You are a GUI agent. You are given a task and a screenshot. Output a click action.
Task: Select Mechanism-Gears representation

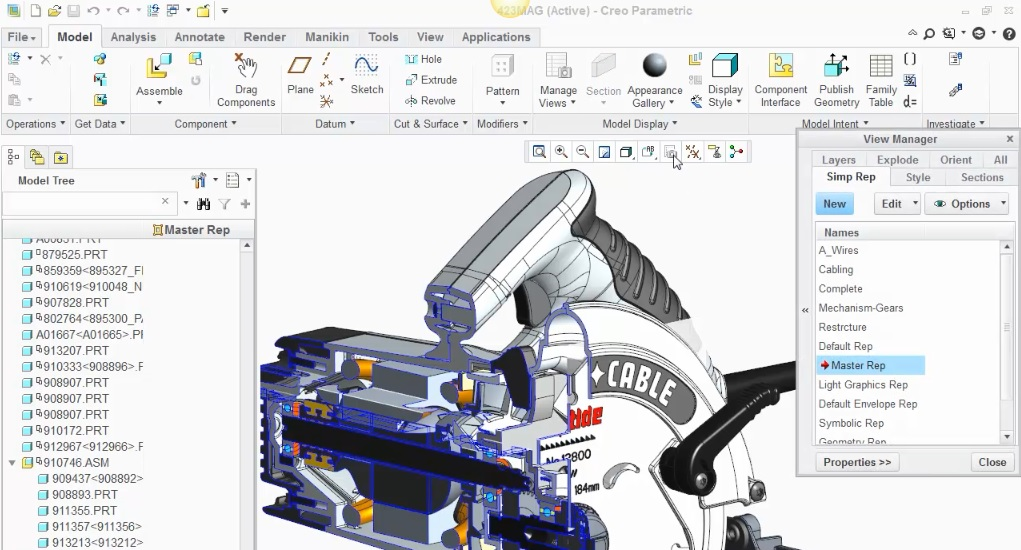(x=860, y=308)
